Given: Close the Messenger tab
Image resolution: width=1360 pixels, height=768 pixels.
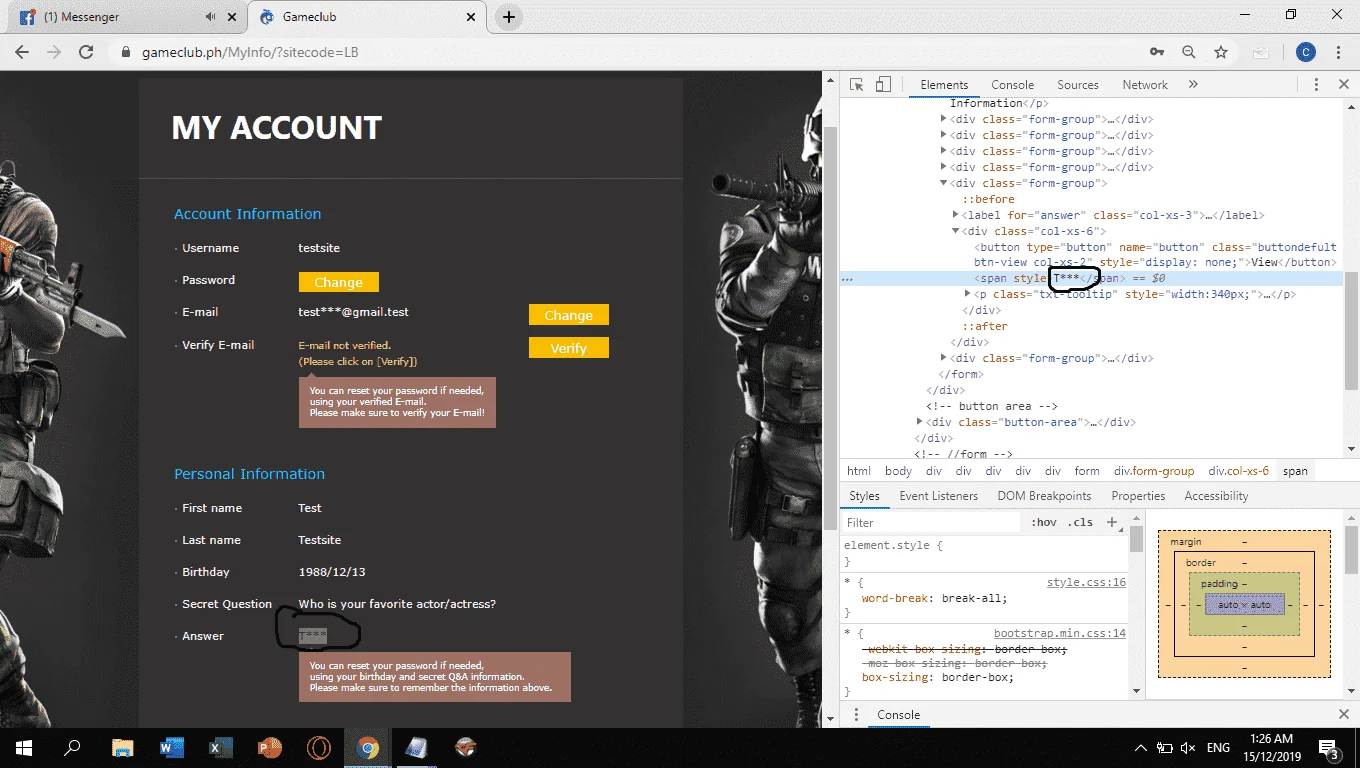Looking at the screenshot, I should coord(233,17).
